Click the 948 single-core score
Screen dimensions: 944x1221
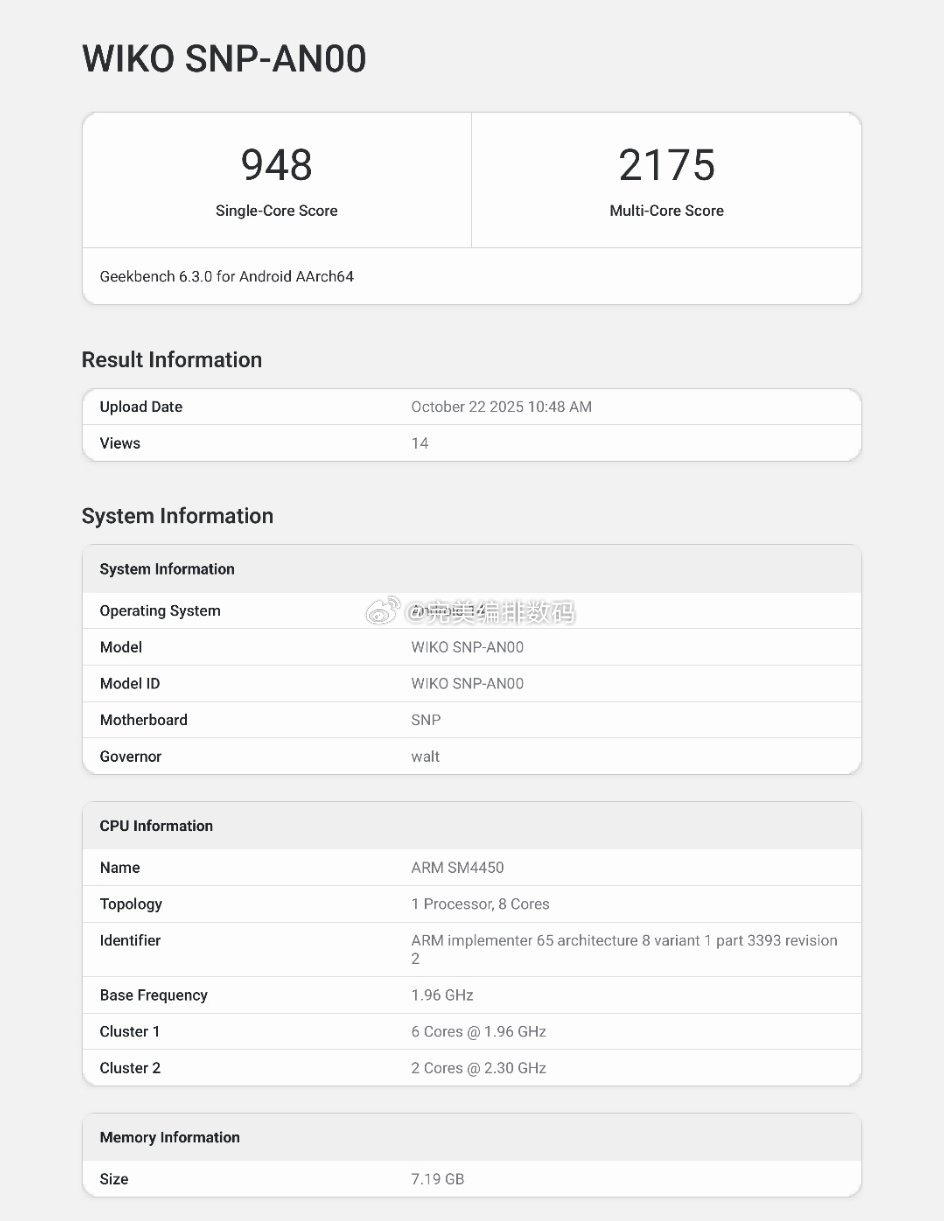[276, 165]
